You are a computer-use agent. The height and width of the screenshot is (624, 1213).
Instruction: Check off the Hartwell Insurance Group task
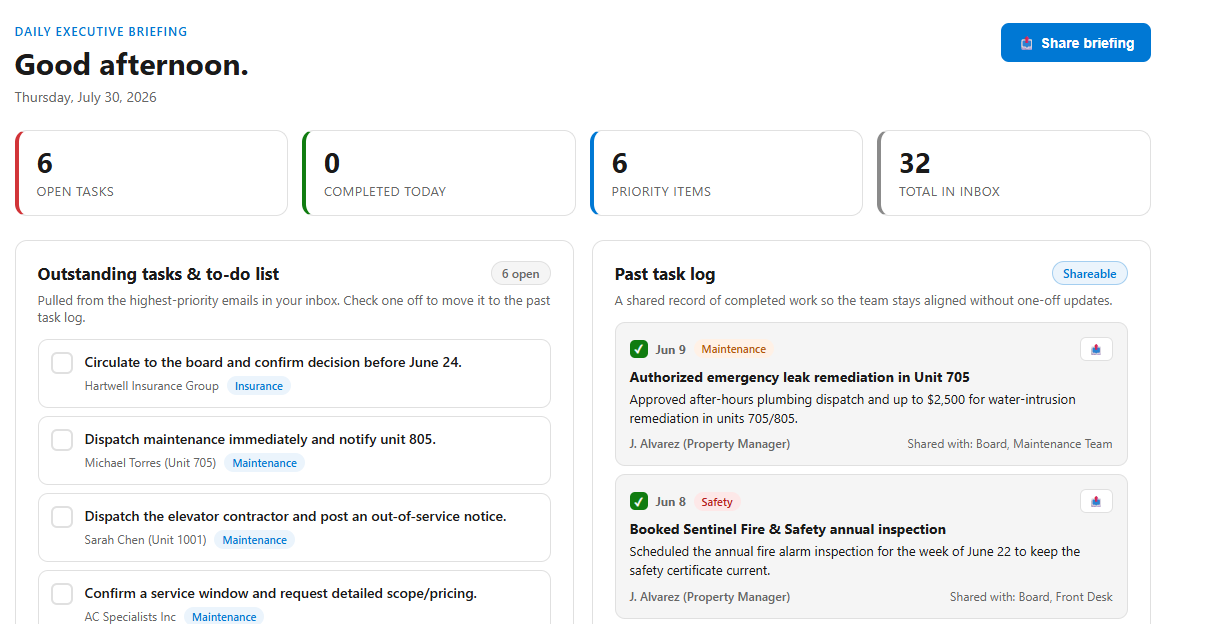pos(62,363)
